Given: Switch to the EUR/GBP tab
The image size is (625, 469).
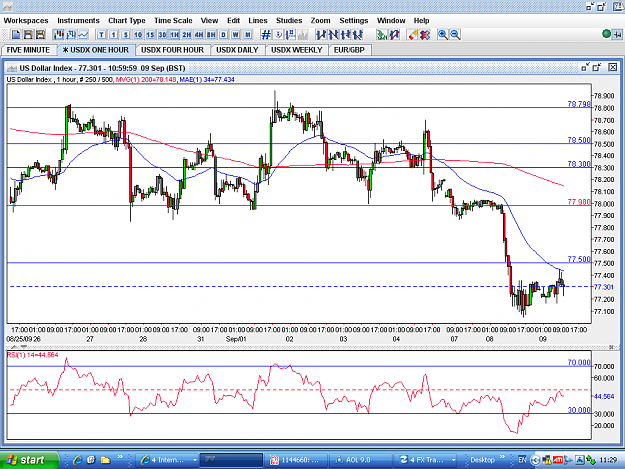Looking at the screenshot, I should (349, 50).
